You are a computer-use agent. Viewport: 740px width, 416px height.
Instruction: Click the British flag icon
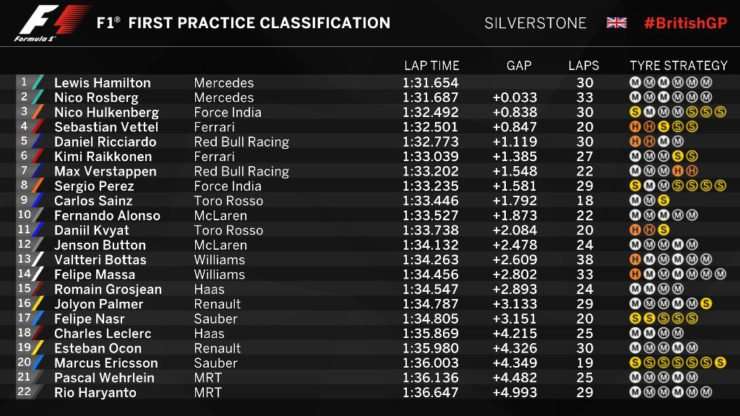pos(616,23)
